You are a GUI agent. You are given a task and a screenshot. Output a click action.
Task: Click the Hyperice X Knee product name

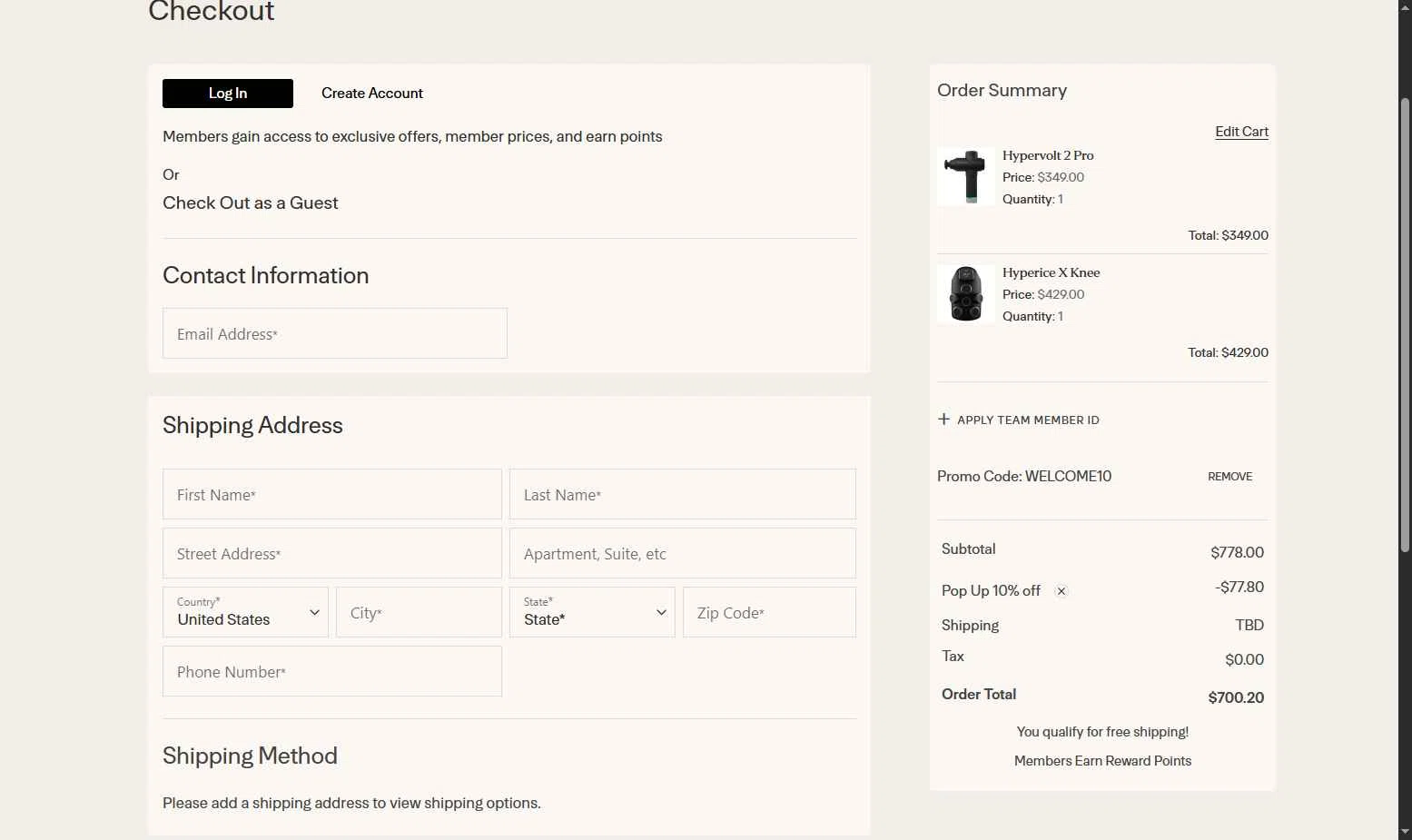(x=1051, y=272)
